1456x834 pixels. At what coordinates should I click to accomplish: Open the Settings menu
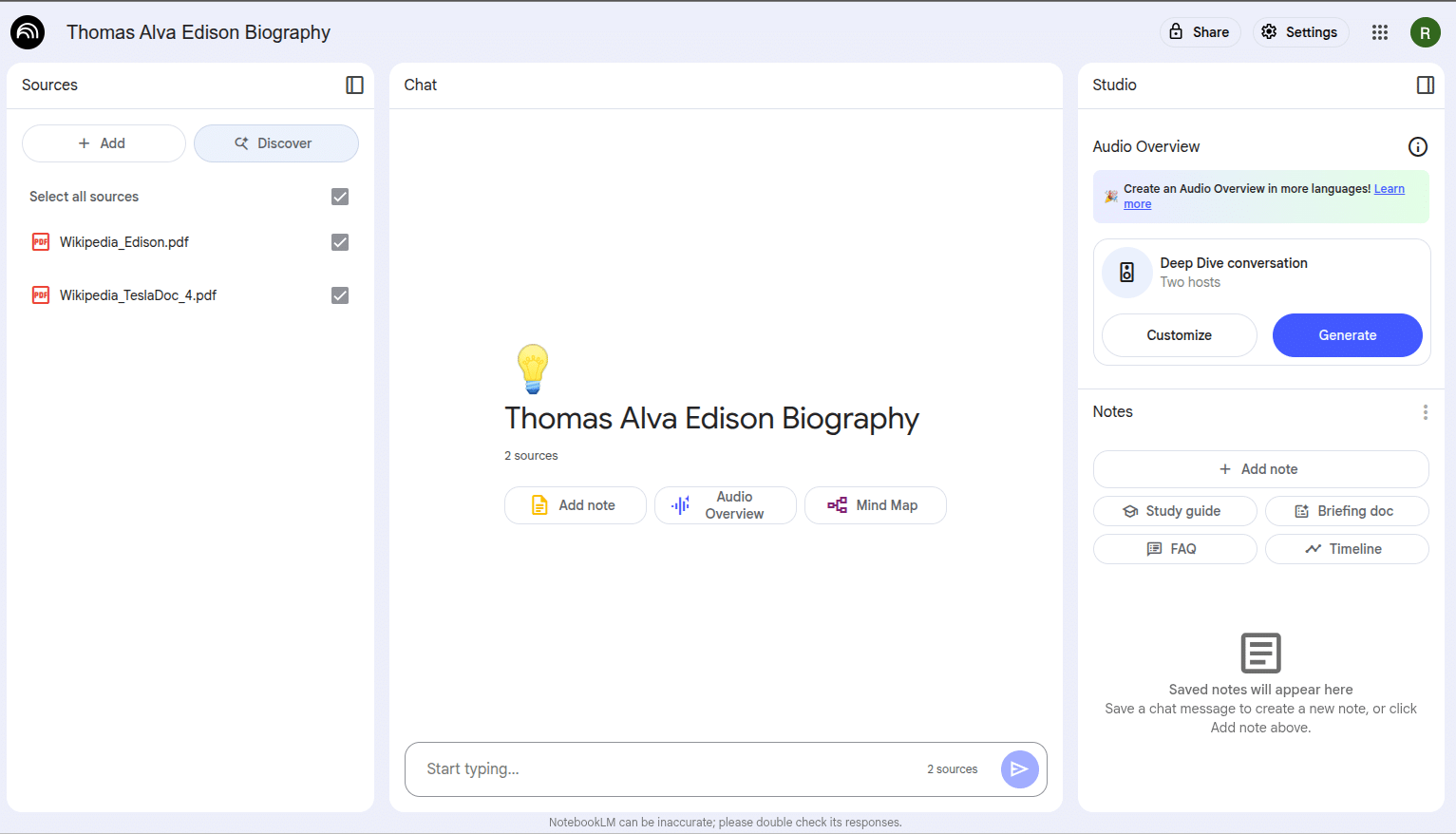click(x=1300, y=32)
